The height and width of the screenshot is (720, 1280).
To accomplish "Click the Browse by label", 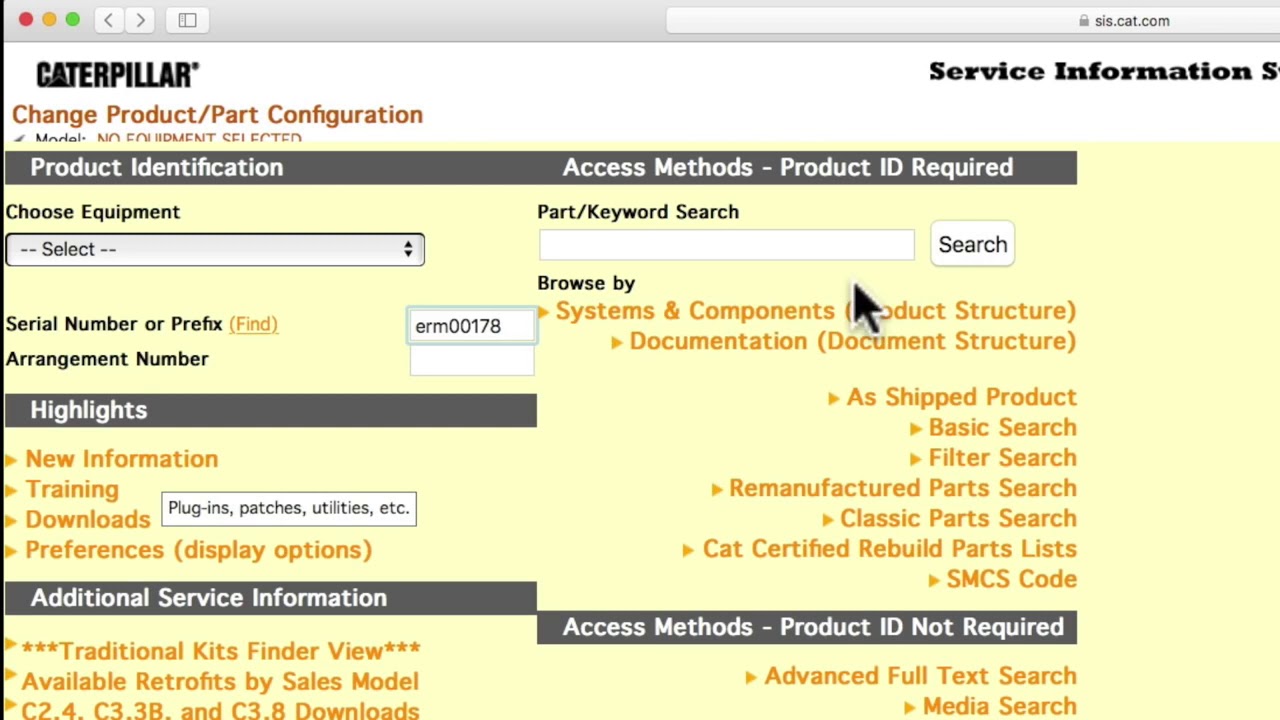I will tap(586, 283).
